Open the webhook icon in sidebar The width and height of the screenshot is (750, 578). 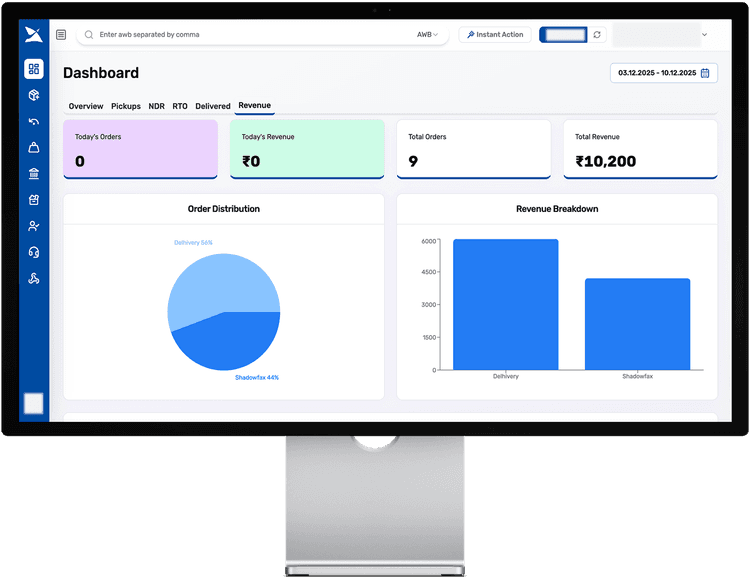(34, 278)
